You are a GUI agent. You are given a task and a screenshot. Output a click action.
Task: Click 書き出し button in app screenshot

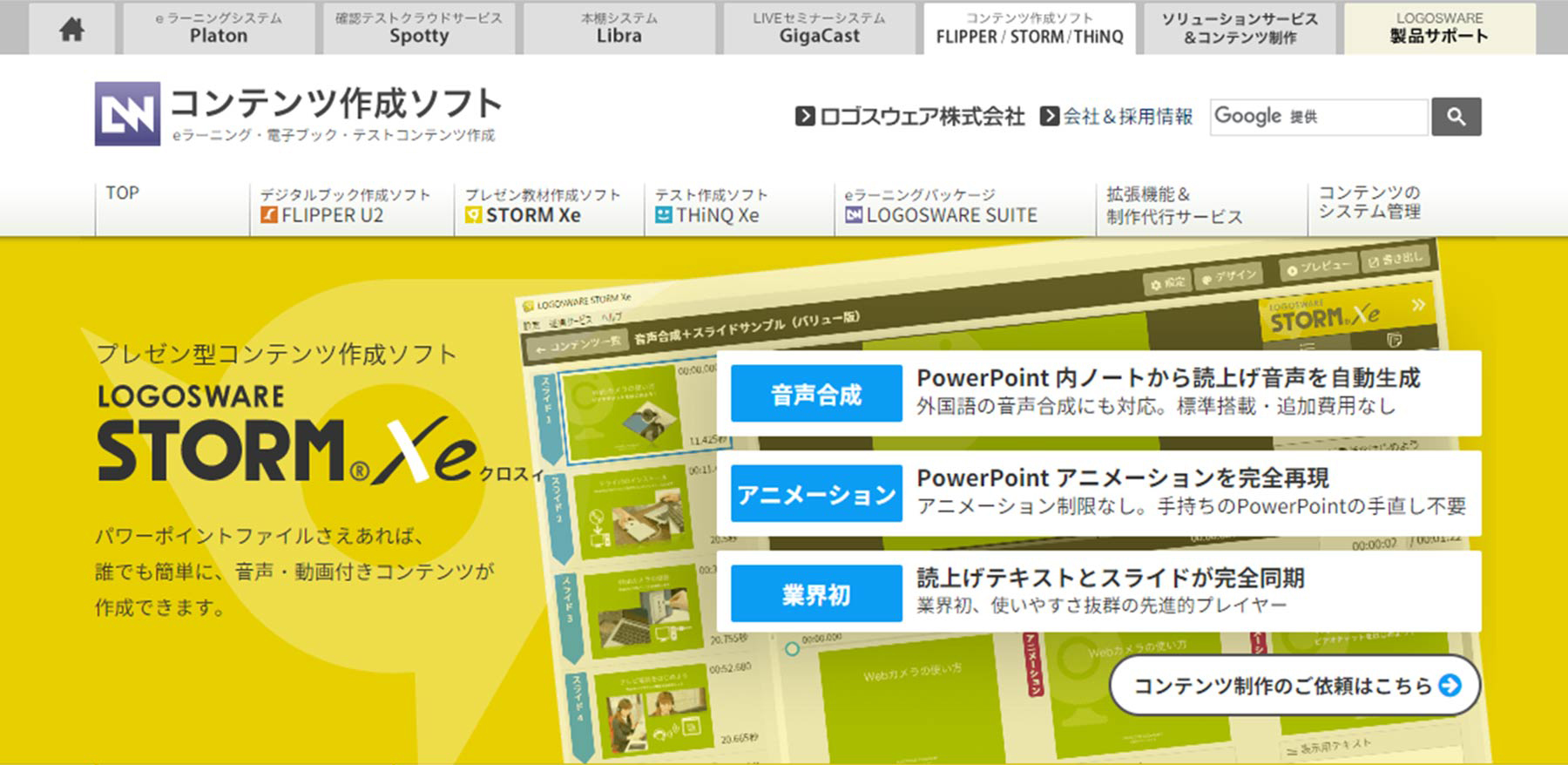coord(1395,260)
